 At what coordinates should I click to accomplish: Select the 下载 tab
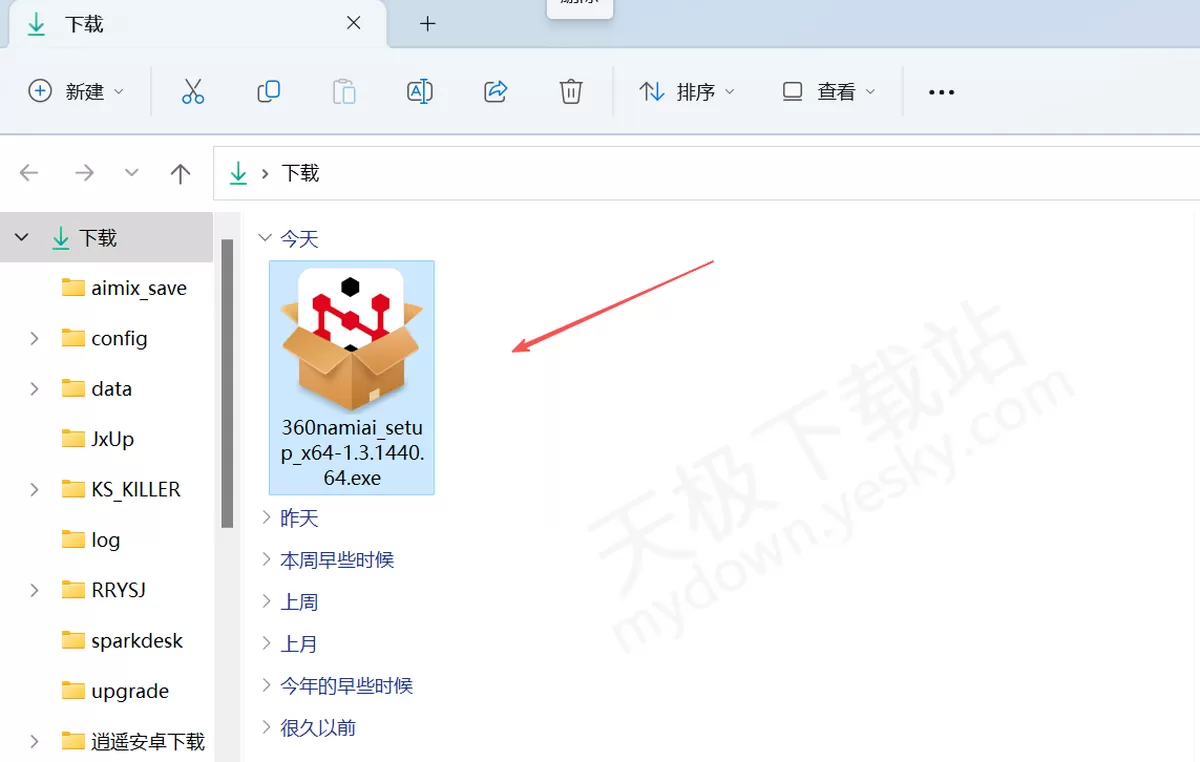click(198, 24)
